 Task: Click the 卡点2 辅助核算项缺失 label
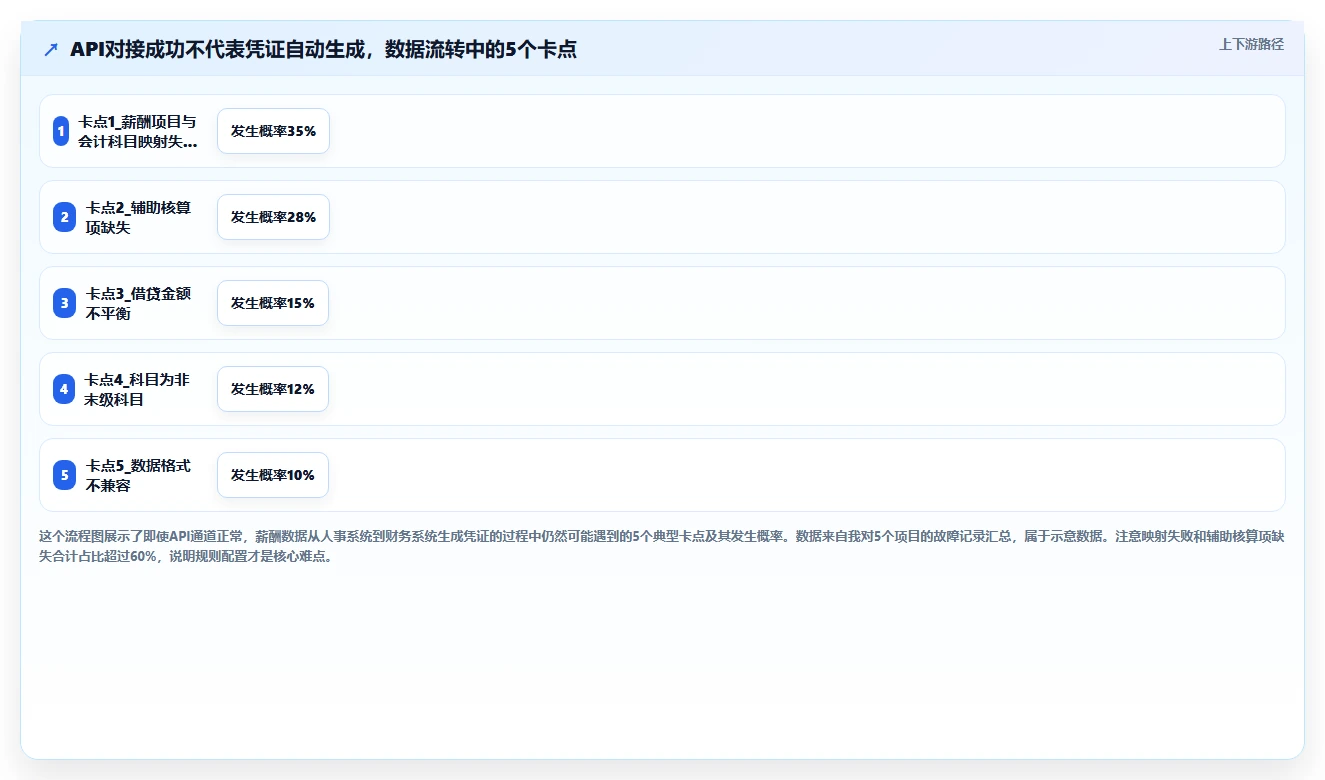[x=138, y=217]
